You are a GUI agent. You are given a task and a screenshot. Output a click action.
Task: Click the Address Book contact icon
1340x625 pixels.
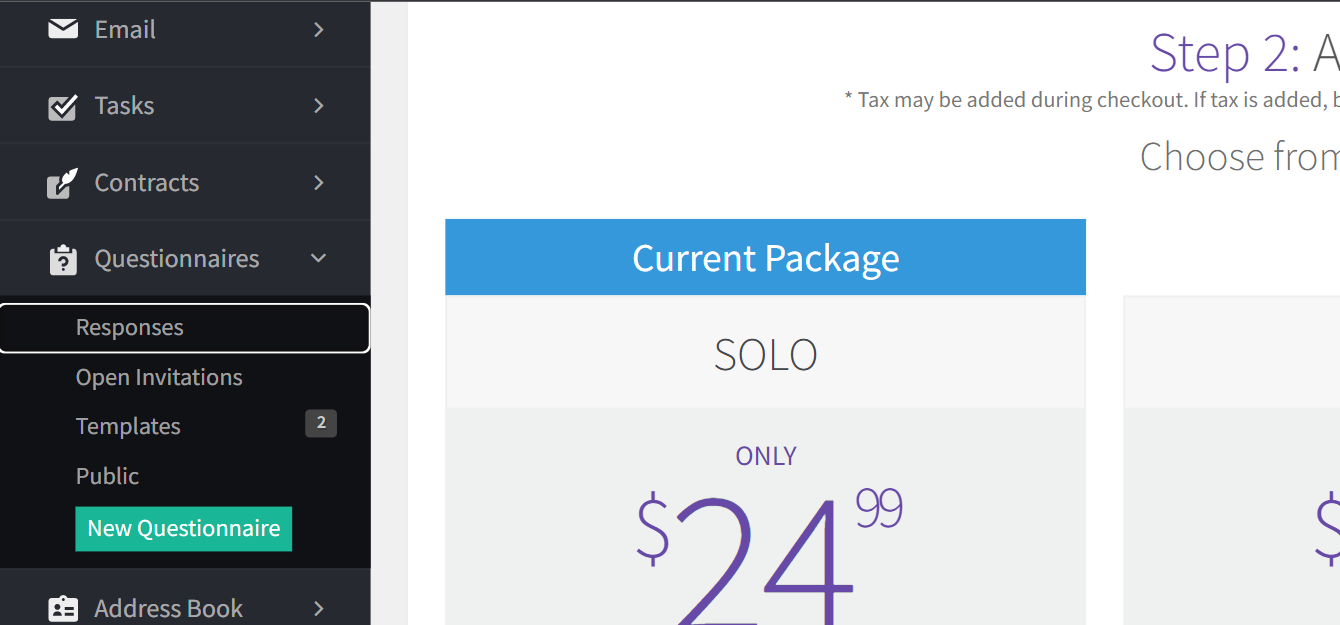(x=63, y=607)
